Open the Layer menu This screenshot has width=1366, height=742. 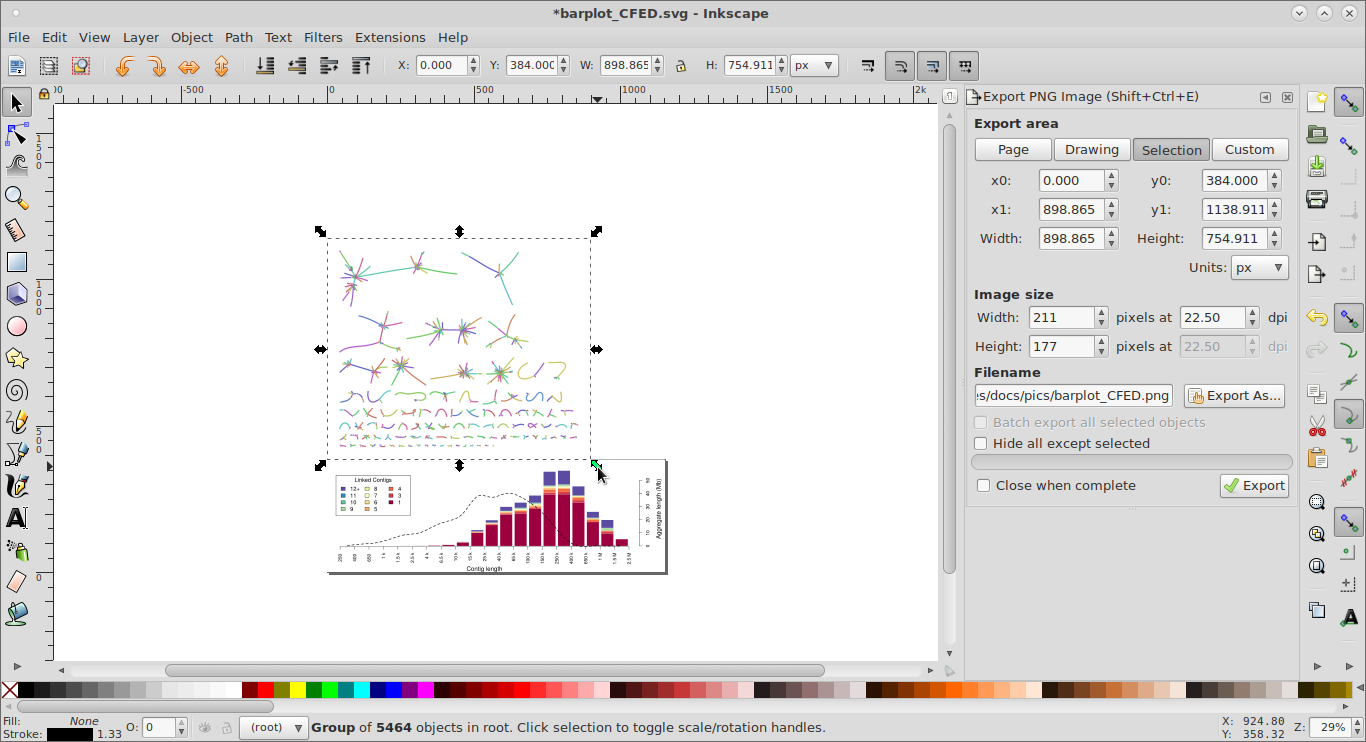(141, 37)
